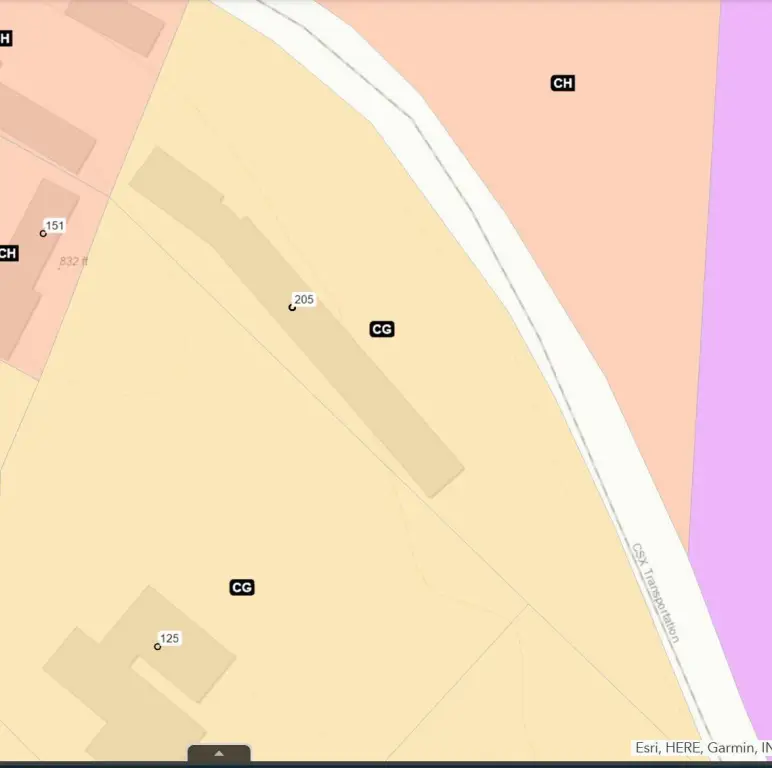
Task: Click the CG zoning badge near 205
Action: point(381,329)
